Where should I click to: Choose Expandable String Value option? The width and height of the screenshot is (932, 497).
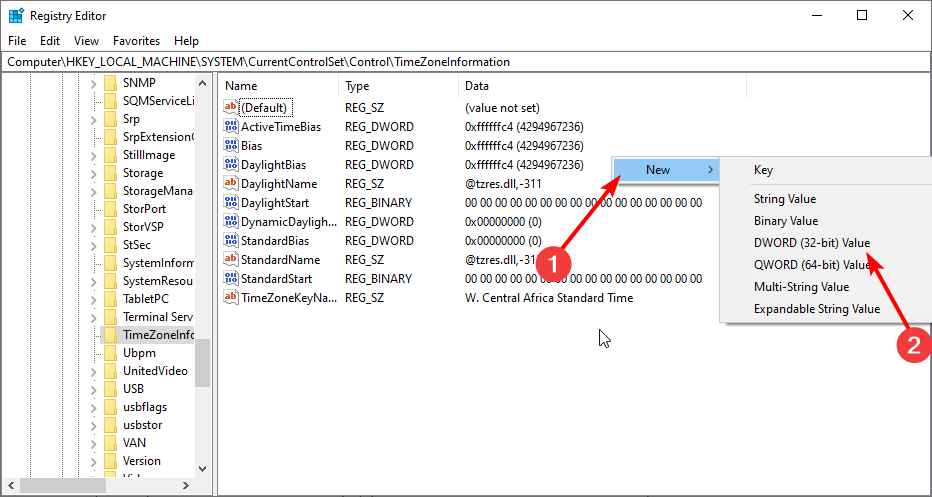[817, 309]
